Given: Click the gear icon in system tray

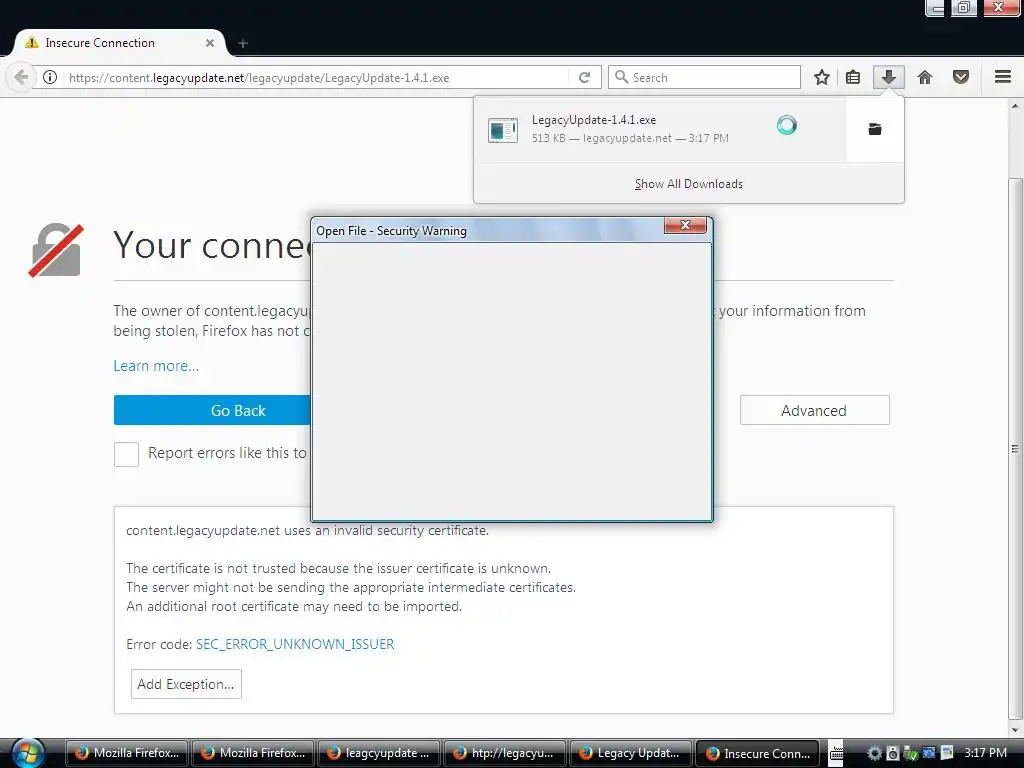Looking at the screenshot, I should pyautogui.click(x=874, y=753).
